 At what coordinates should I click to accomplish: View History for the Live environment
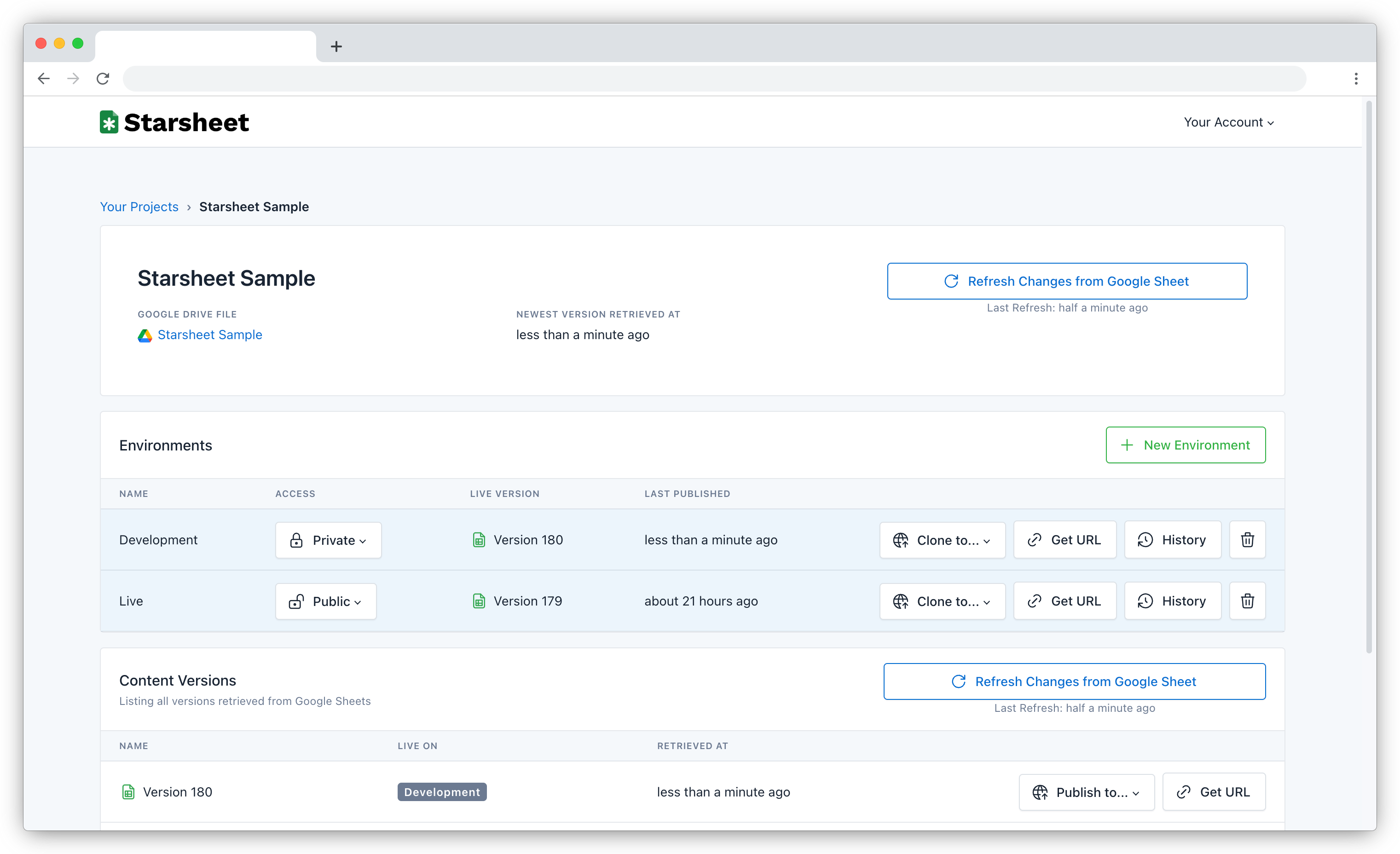point(1172,600)
